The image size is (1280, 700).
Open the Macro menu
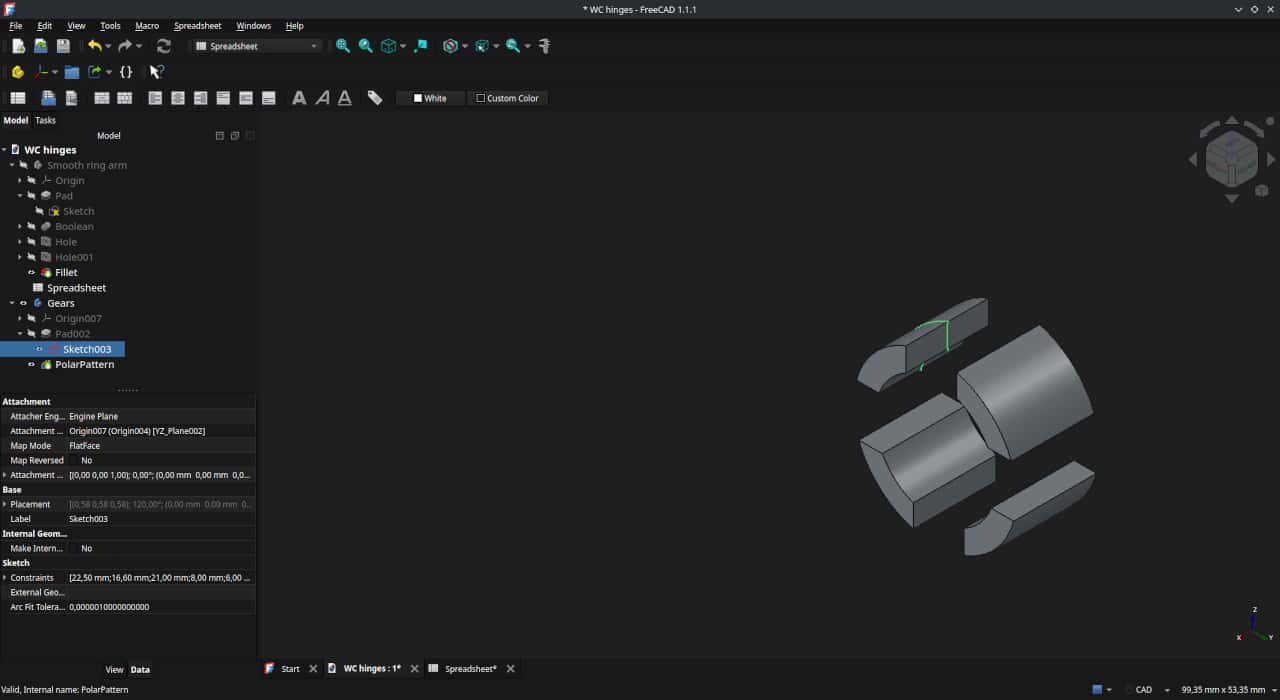147,26
